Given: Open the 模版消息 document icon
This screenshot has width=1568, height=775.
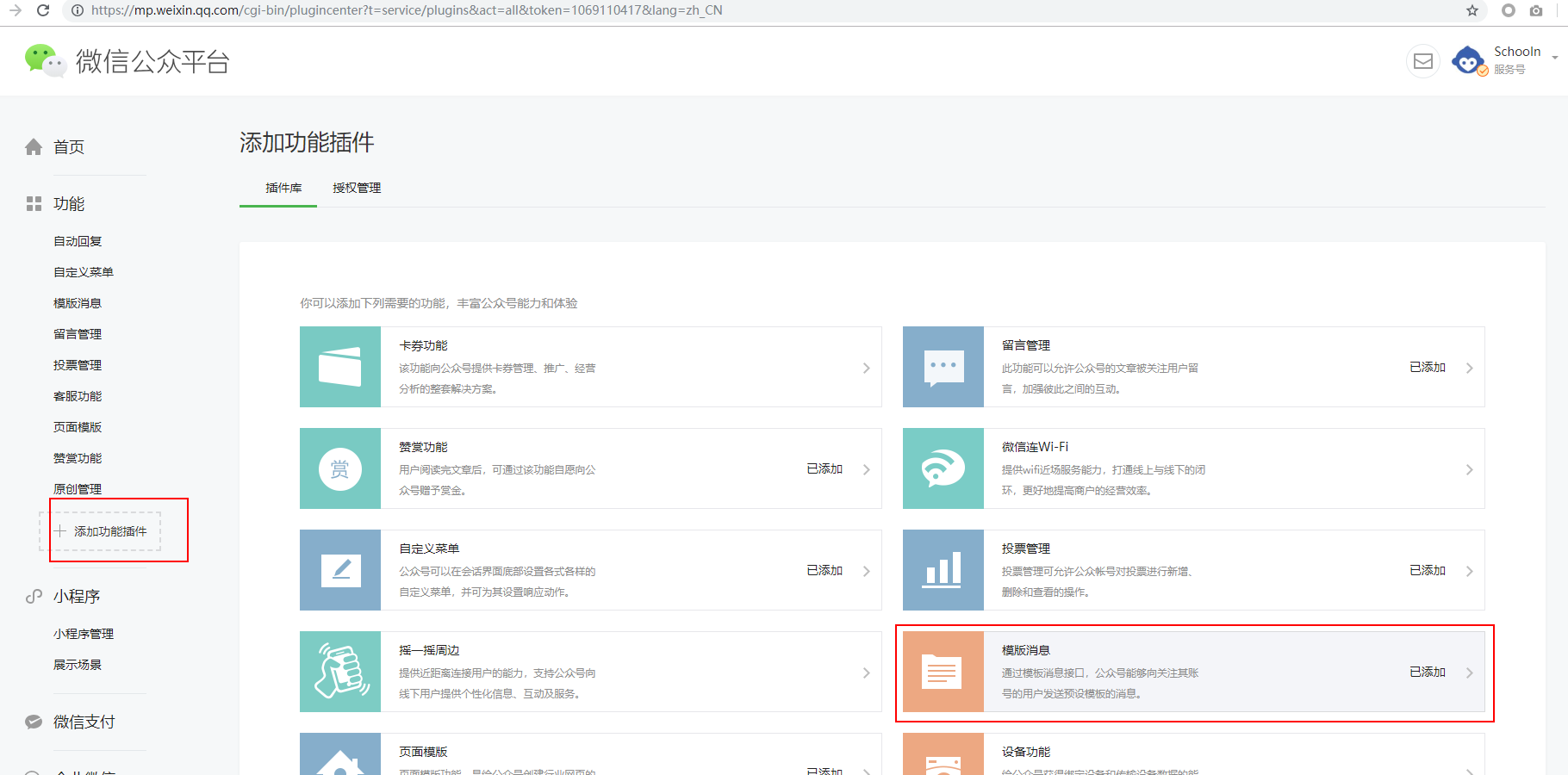Looking at the screenshot, I should 943,672.
